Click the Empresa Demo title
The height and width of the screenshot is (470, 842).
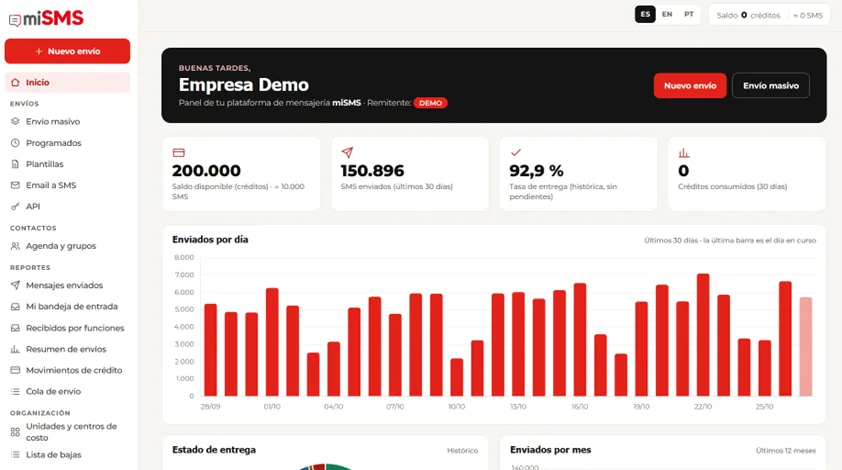243,85
